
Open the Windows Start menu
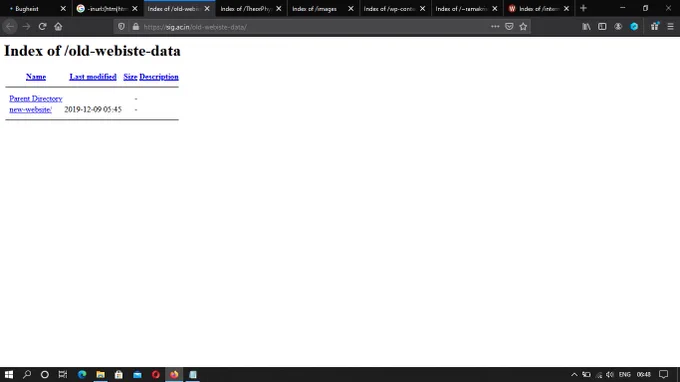(x=9, y=375)
